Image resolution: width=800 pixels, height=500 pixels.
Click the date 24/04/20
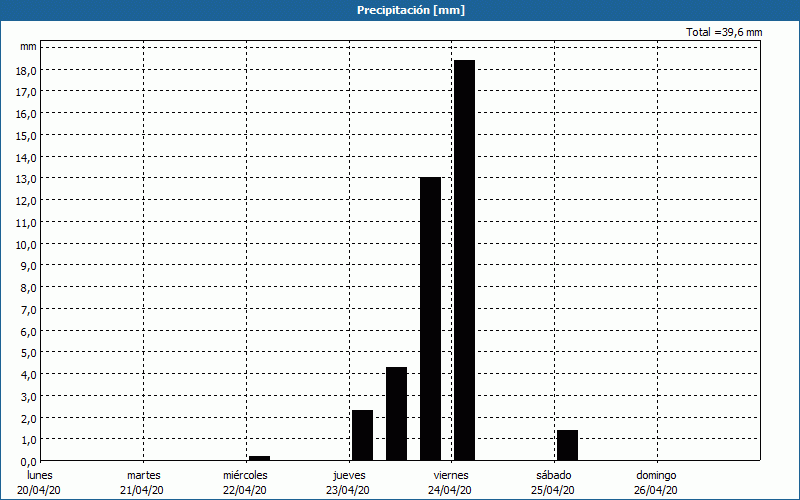[x=450, y=490]
